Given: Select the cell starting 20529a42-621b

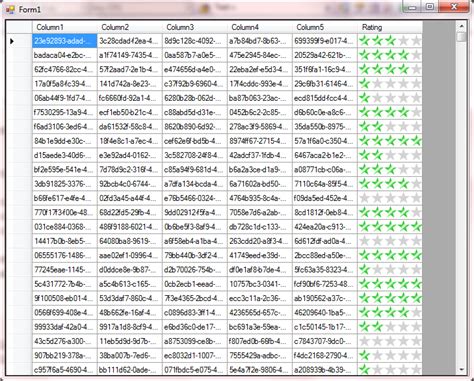Looking at the screenshot, I should pyautogui.click(x=325, y=55).
